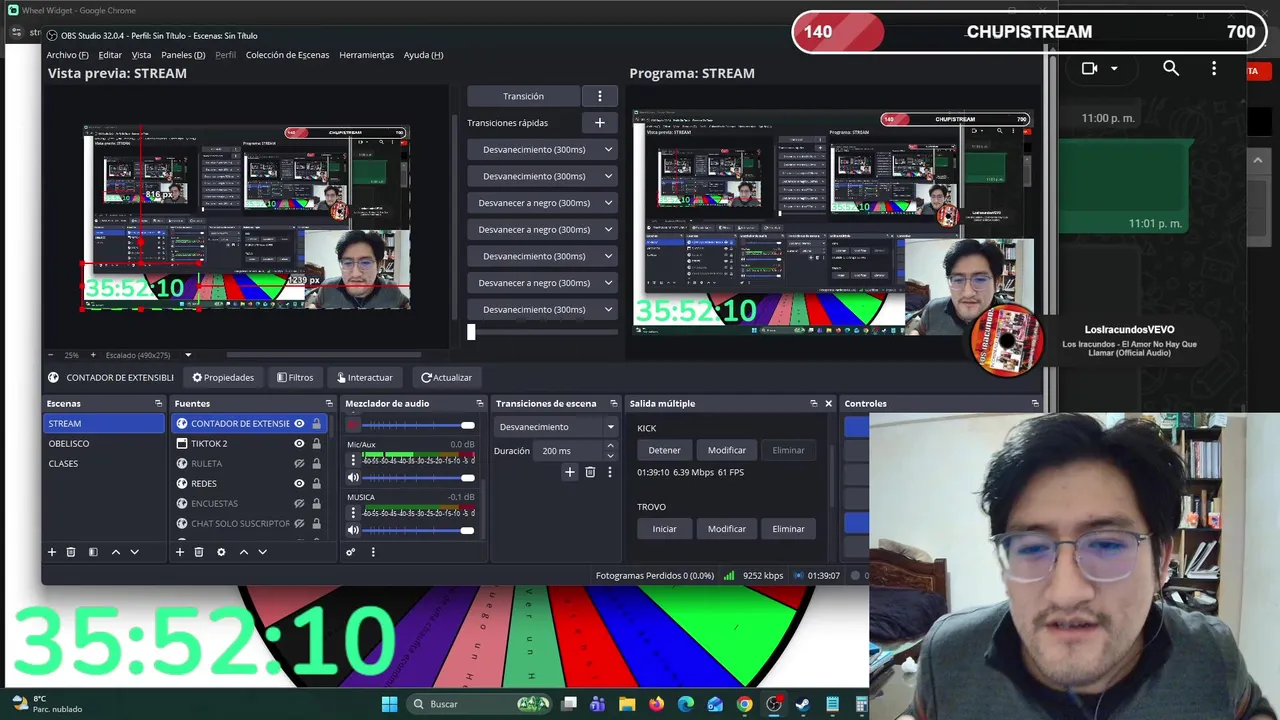Viewport: 1280px width, 720px height.
Task: Open the Vista menu
Action: (141, 55)
